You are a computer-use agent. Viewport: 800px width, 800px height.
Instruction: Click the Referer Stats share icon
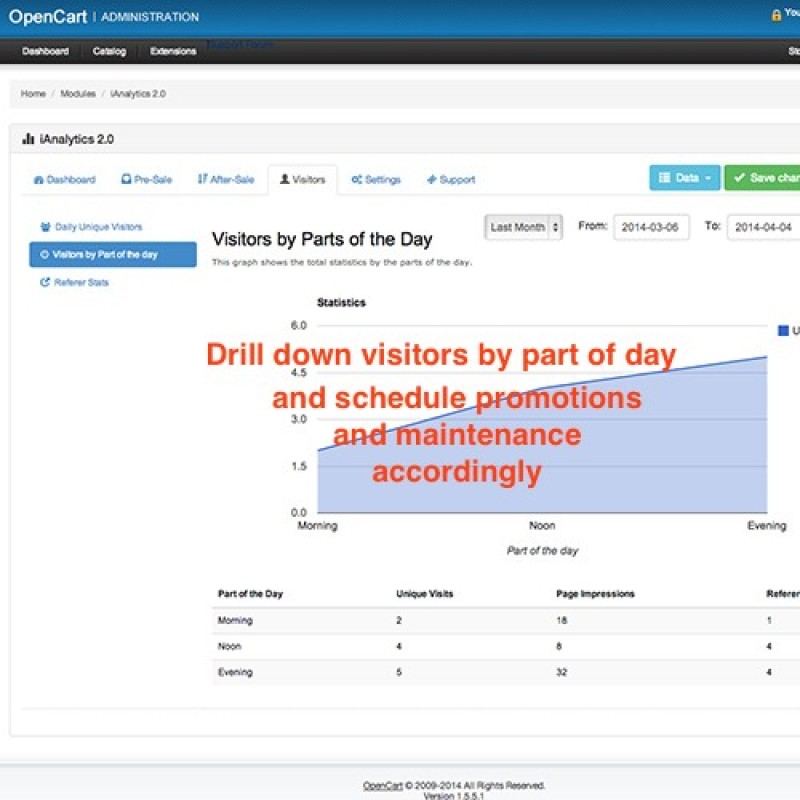(x=45, y=283)
